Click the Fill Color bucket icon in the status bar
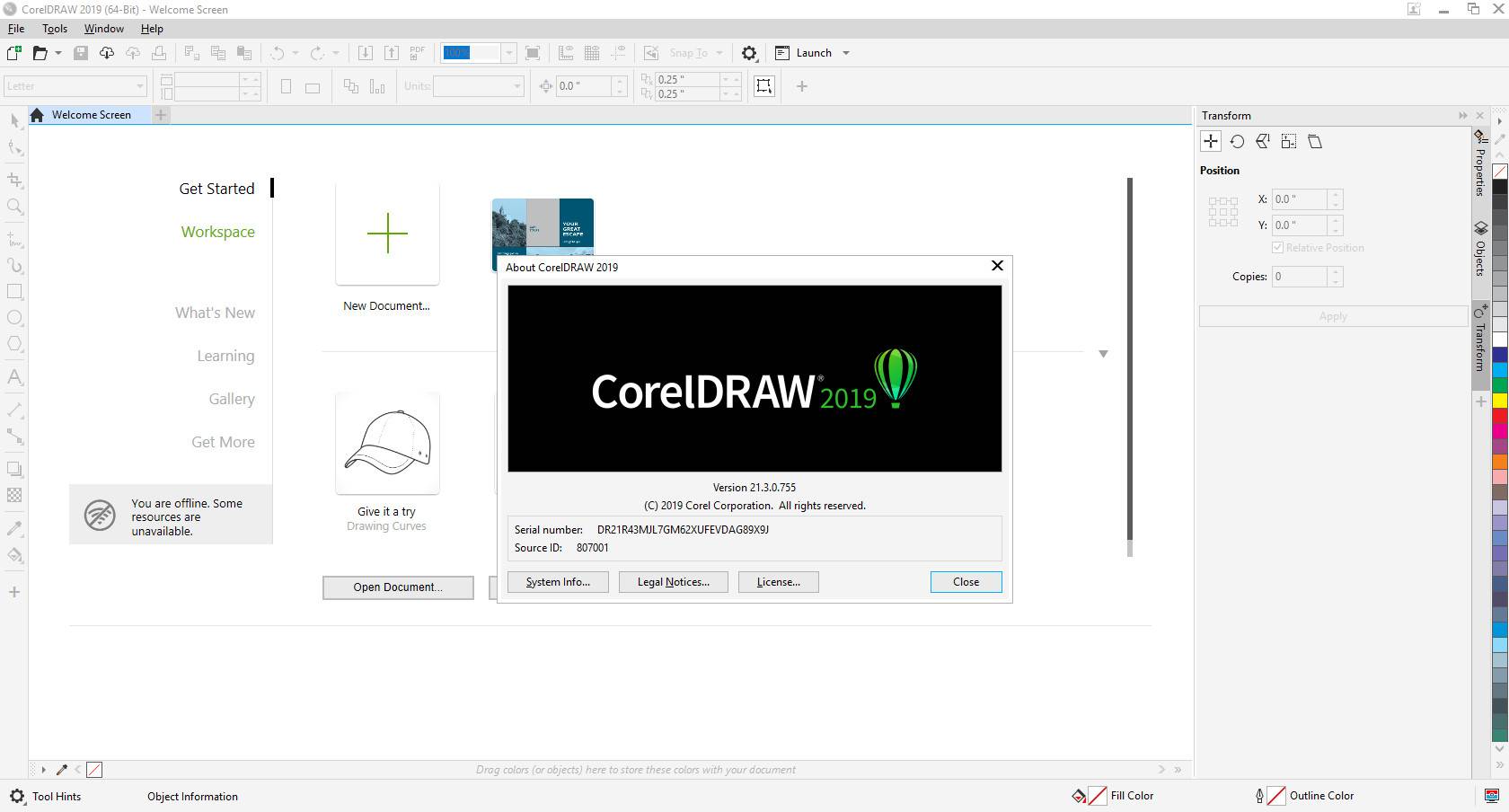Viewport: 1509px width, 812px height. coord(1079,796)
